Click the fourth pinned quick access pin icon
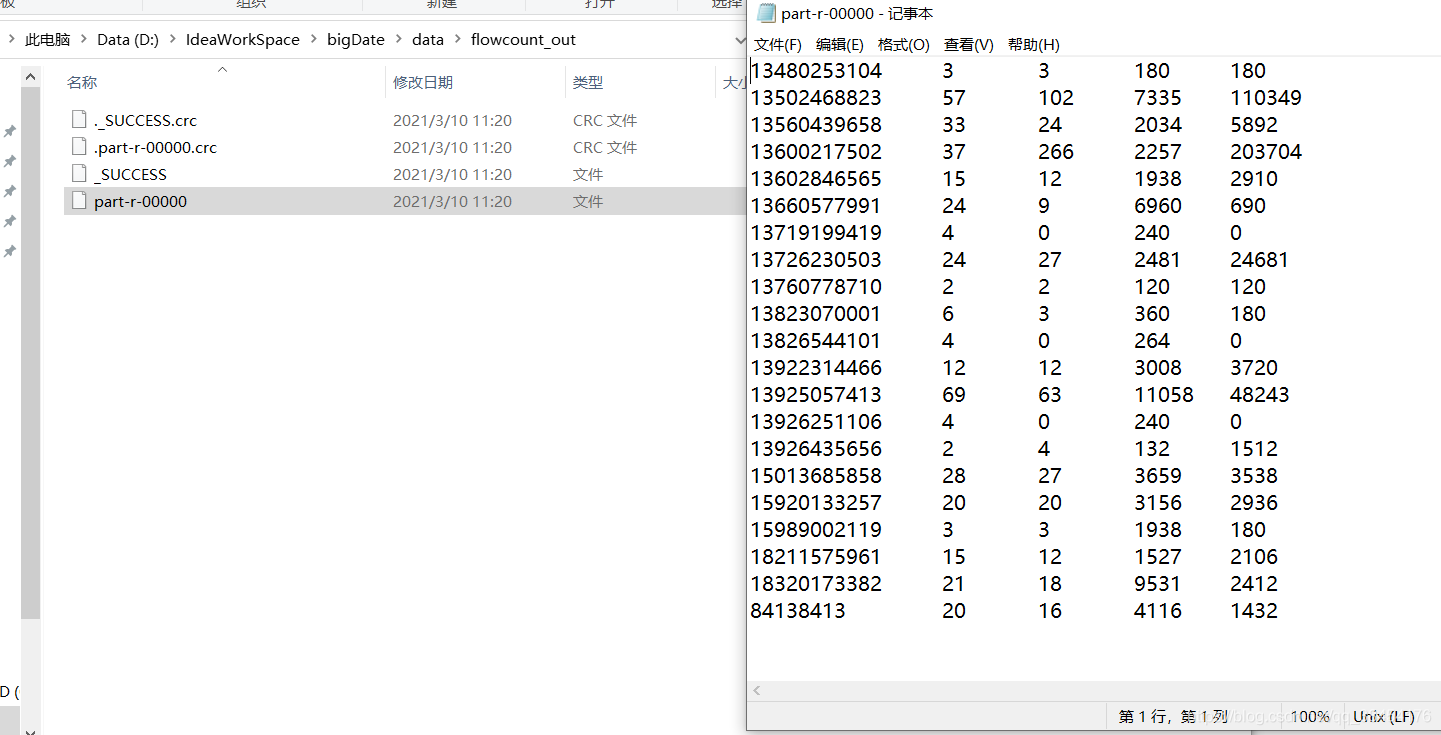Screen dimensions: 1441x735 click(x=10, y=221)
